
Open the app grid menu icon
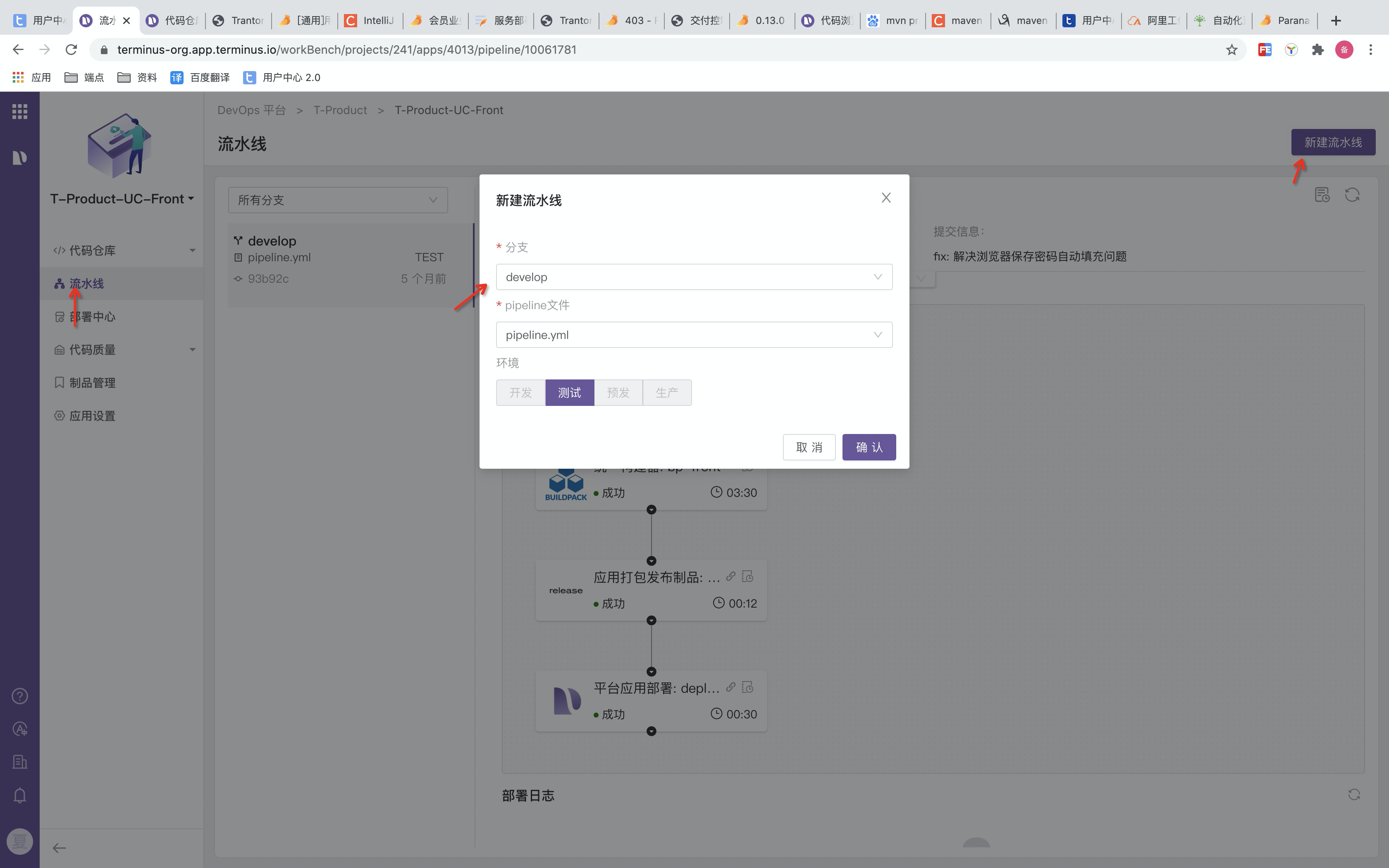coord(20,111)
